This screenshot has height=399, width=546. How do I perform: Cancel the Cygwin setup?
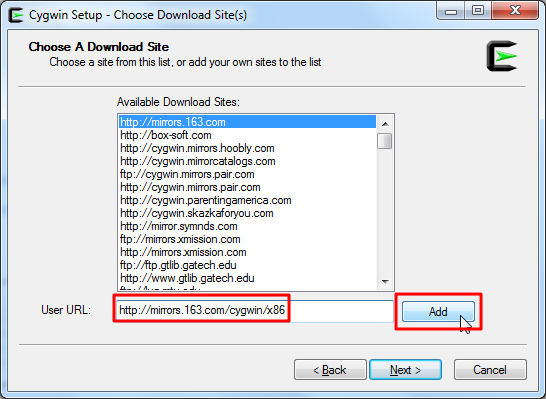490,369
